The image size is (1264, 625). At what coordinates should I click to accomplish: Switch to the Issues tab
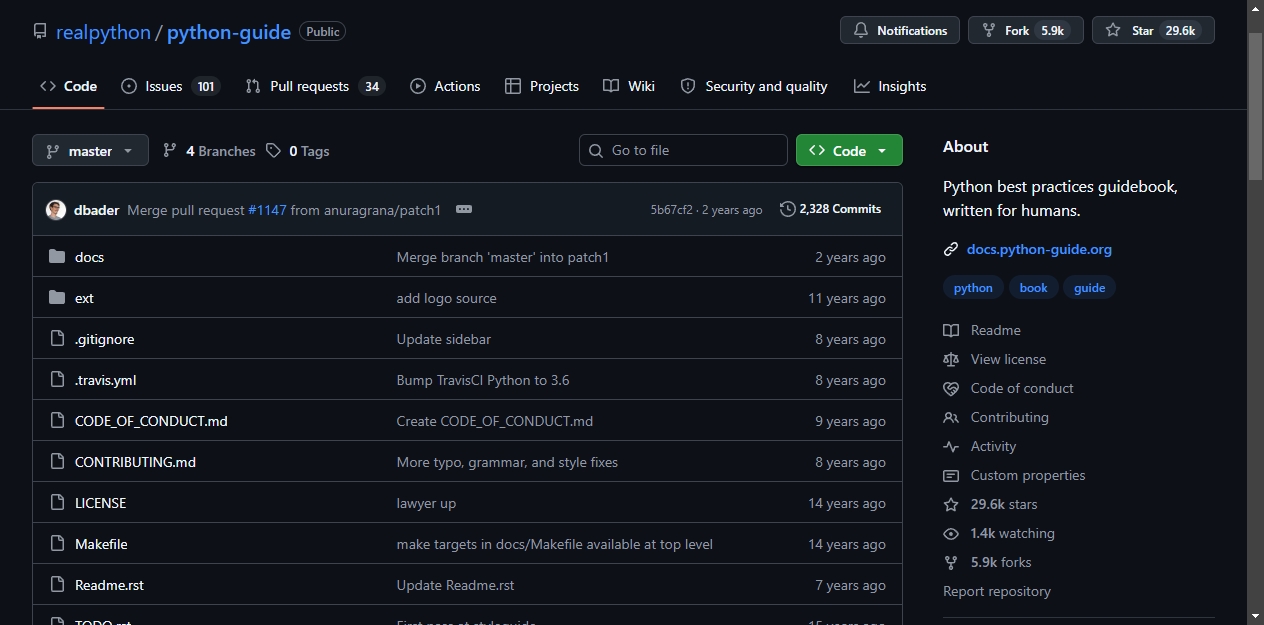(170, 86)
